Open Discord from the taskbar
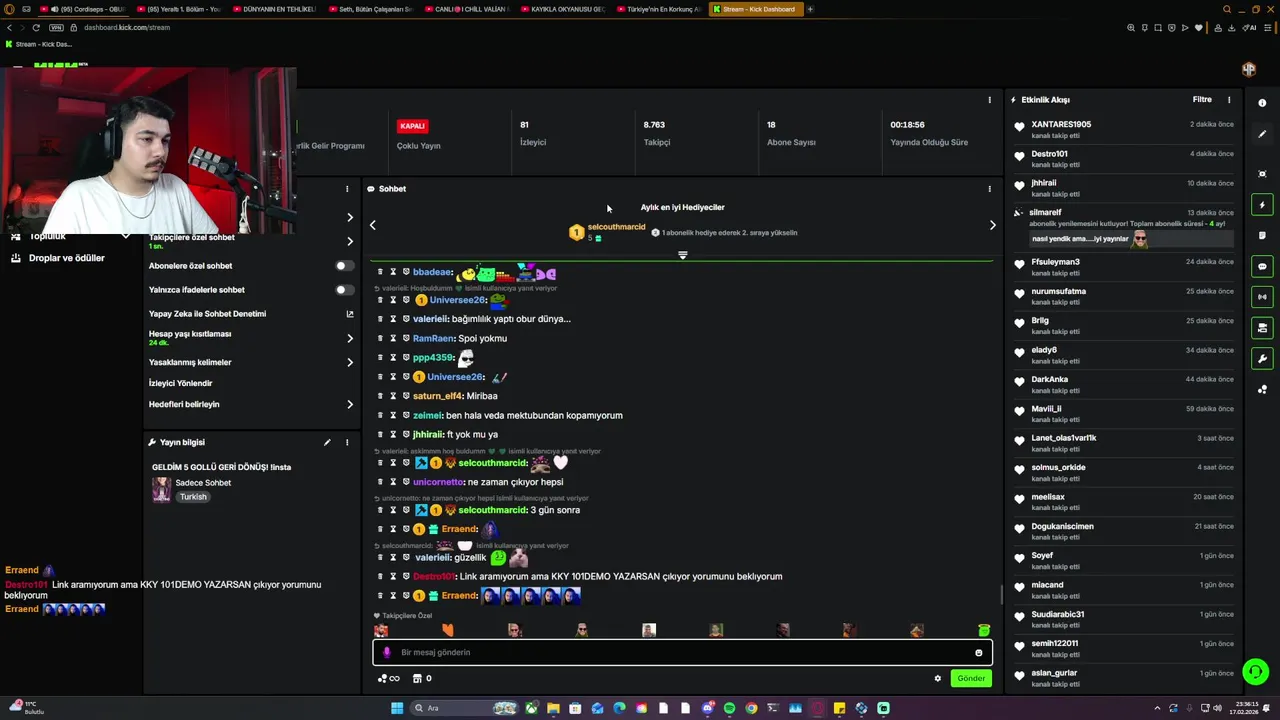Image resolution: width=1280 pixels, height=720 pixels. coord(707,708)
